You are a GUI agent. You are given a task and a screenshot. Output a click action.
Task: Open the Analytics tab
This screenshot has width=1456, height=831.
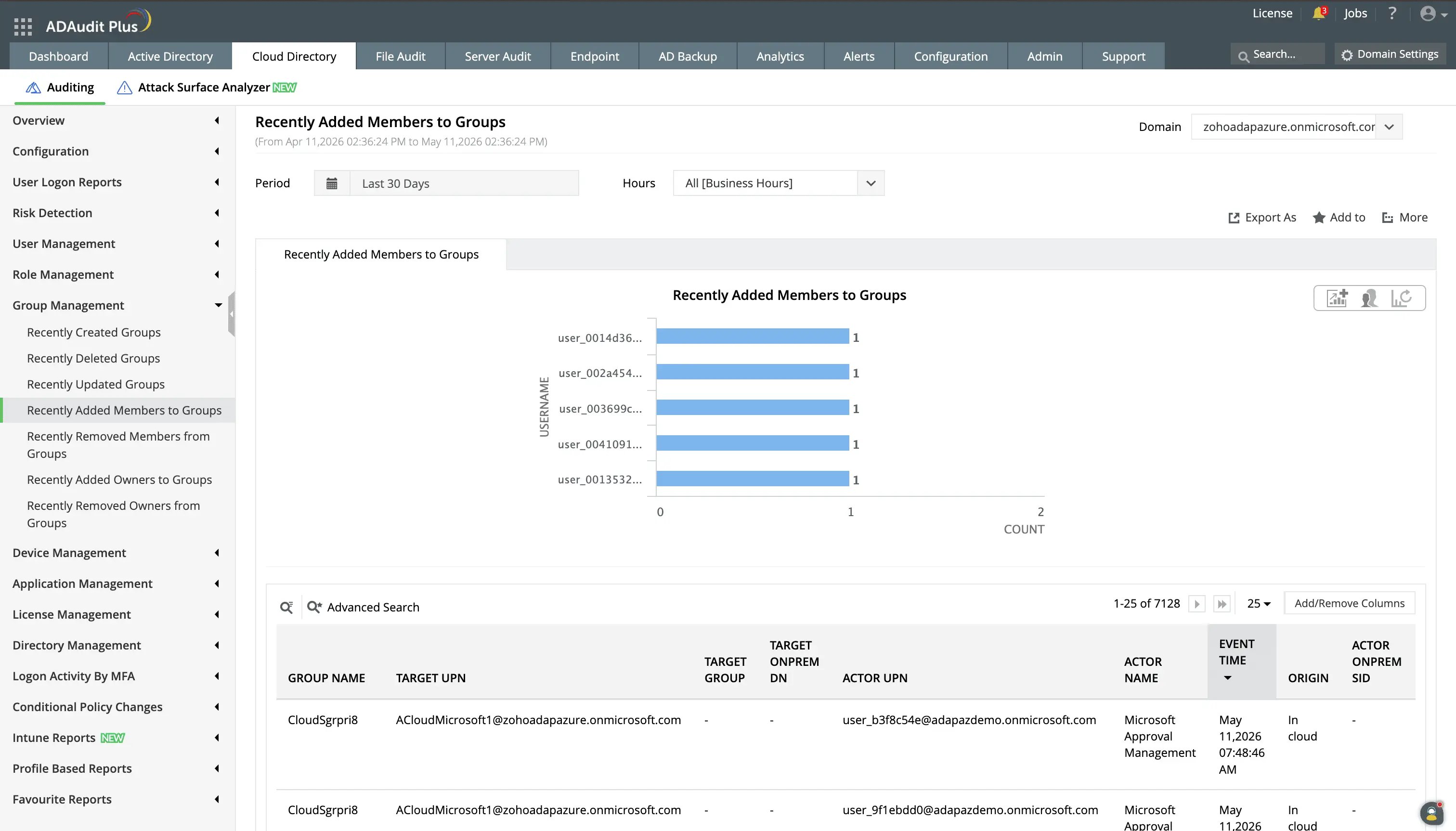780,56
